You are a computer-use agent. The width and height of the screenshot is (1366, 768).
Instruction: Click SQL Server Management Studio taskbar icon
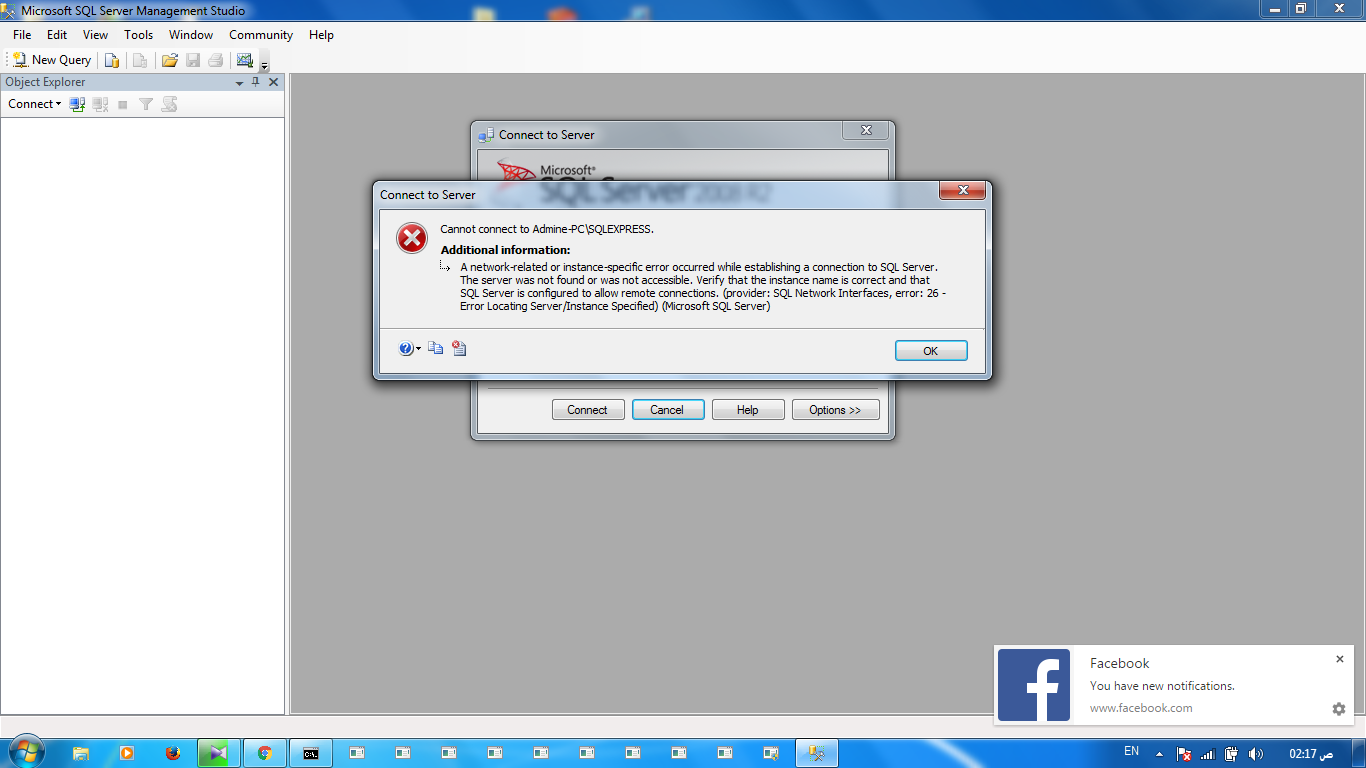tap(817, 753)
